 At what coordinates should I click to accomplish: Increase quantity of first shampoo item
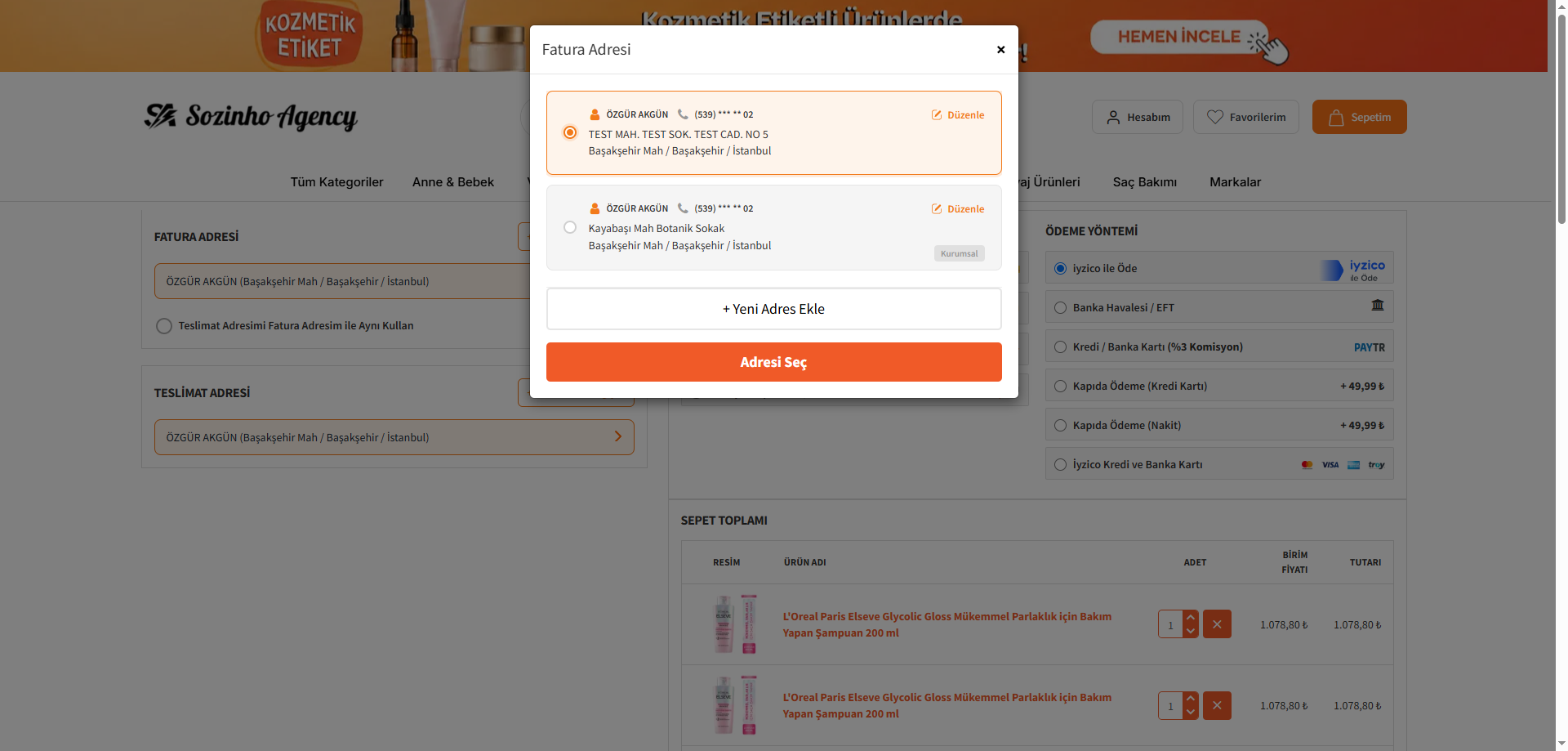click(1191, 618)
